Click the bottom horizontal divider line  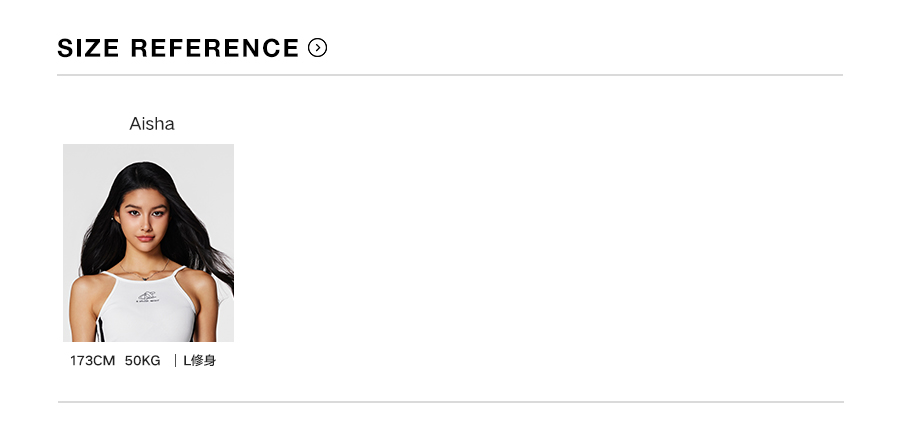[x=450, y=402]
